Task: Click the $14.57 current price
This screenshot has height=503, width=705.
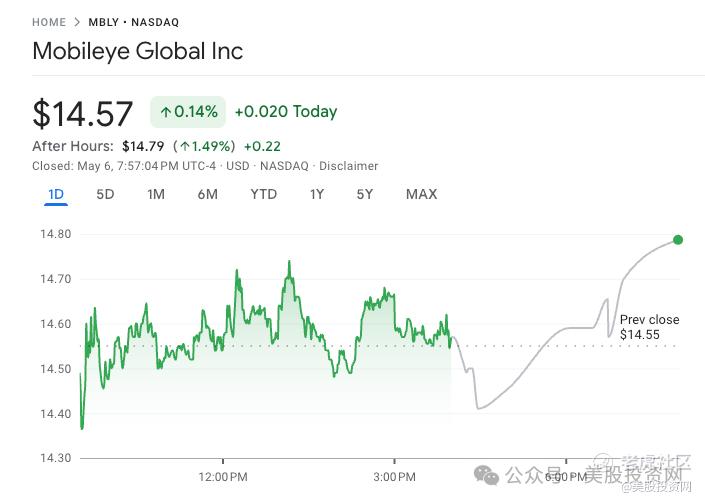Action: (83, 113)
